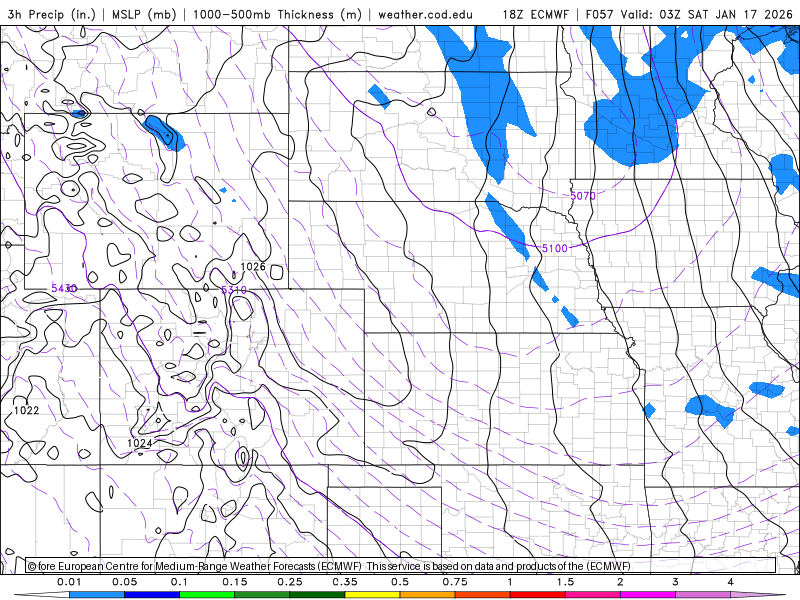Click the '1022' pressure contour label

(x=27, y=410)
